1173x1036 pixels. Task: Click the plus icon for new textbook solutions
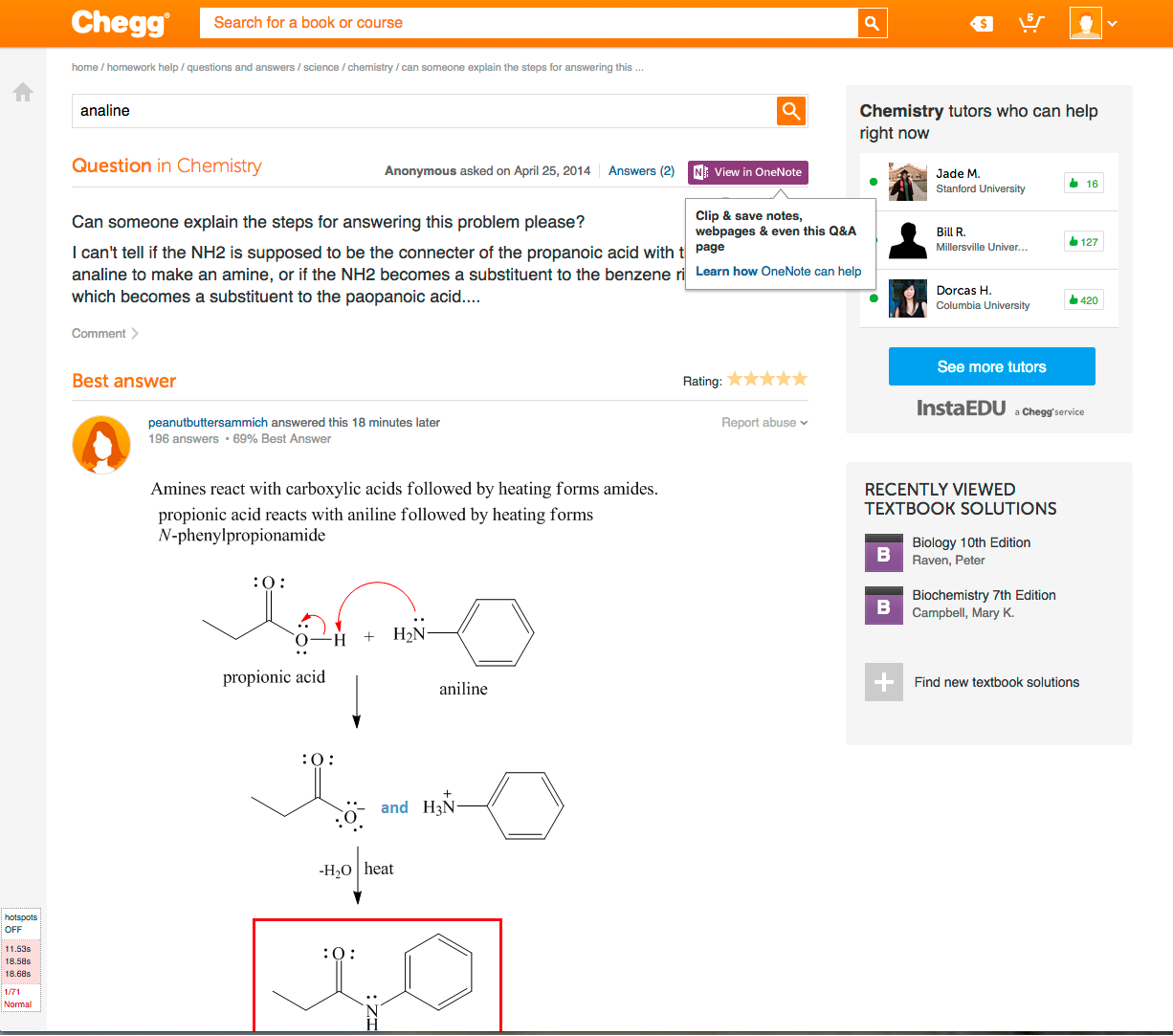tap(883, 682)
